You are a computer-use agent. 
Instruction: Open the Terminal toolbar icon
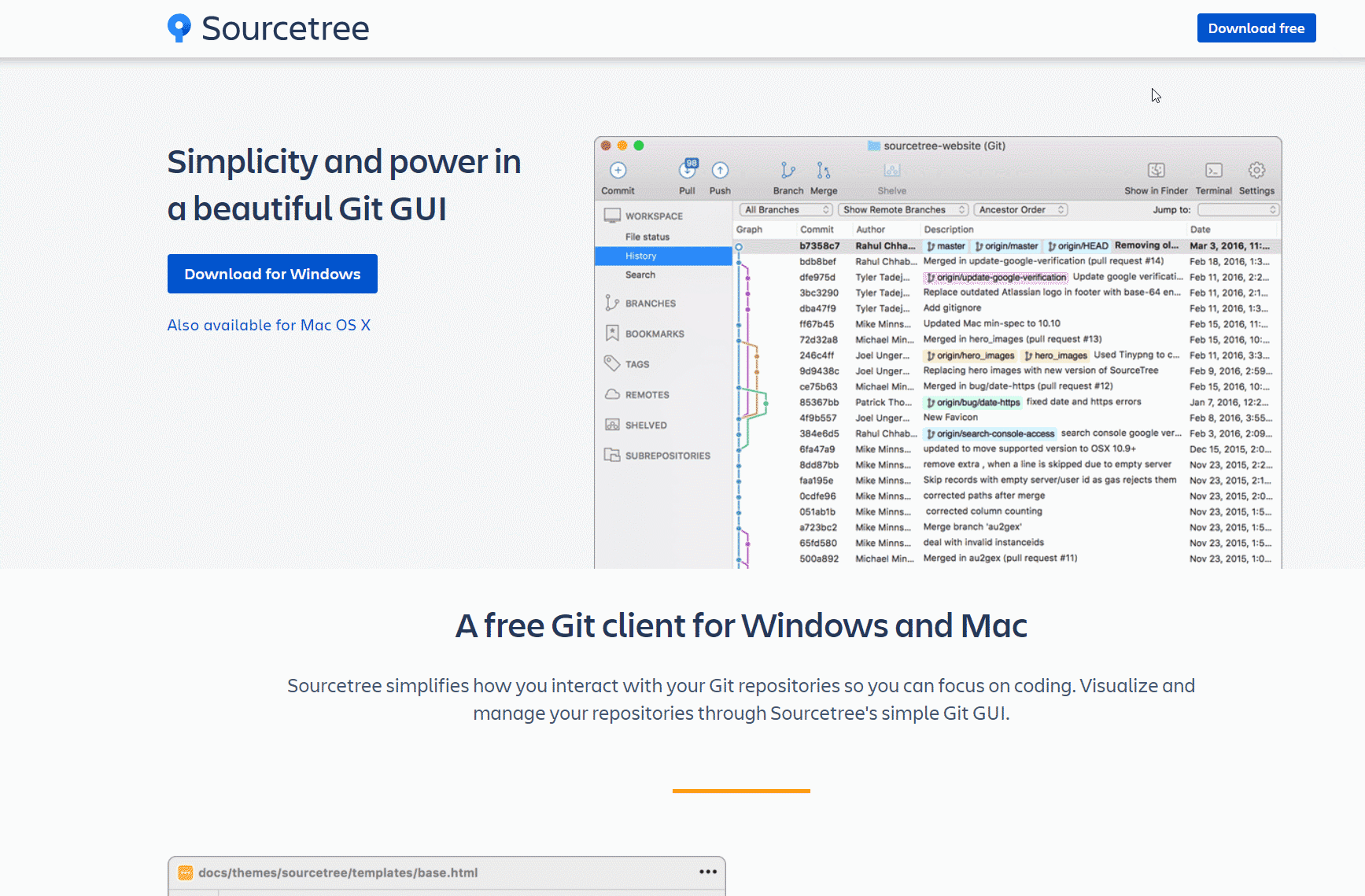[x=1214, y=170]
